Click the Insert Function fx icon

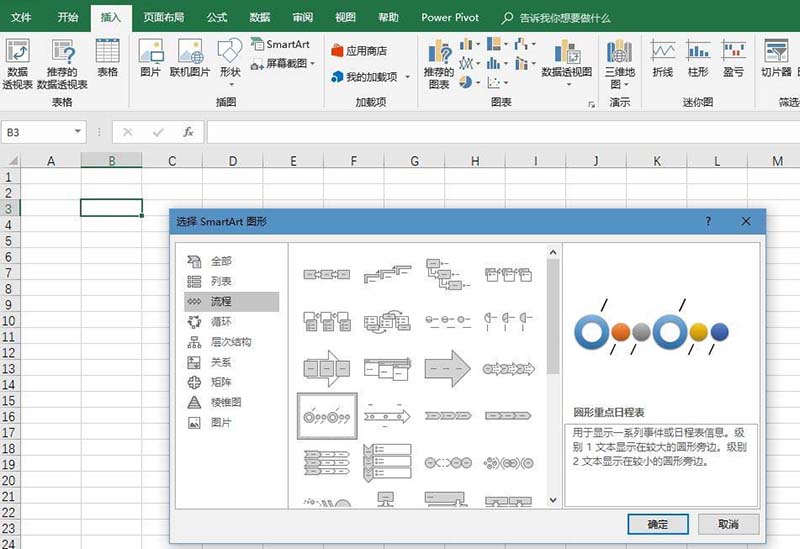[188, 132]
